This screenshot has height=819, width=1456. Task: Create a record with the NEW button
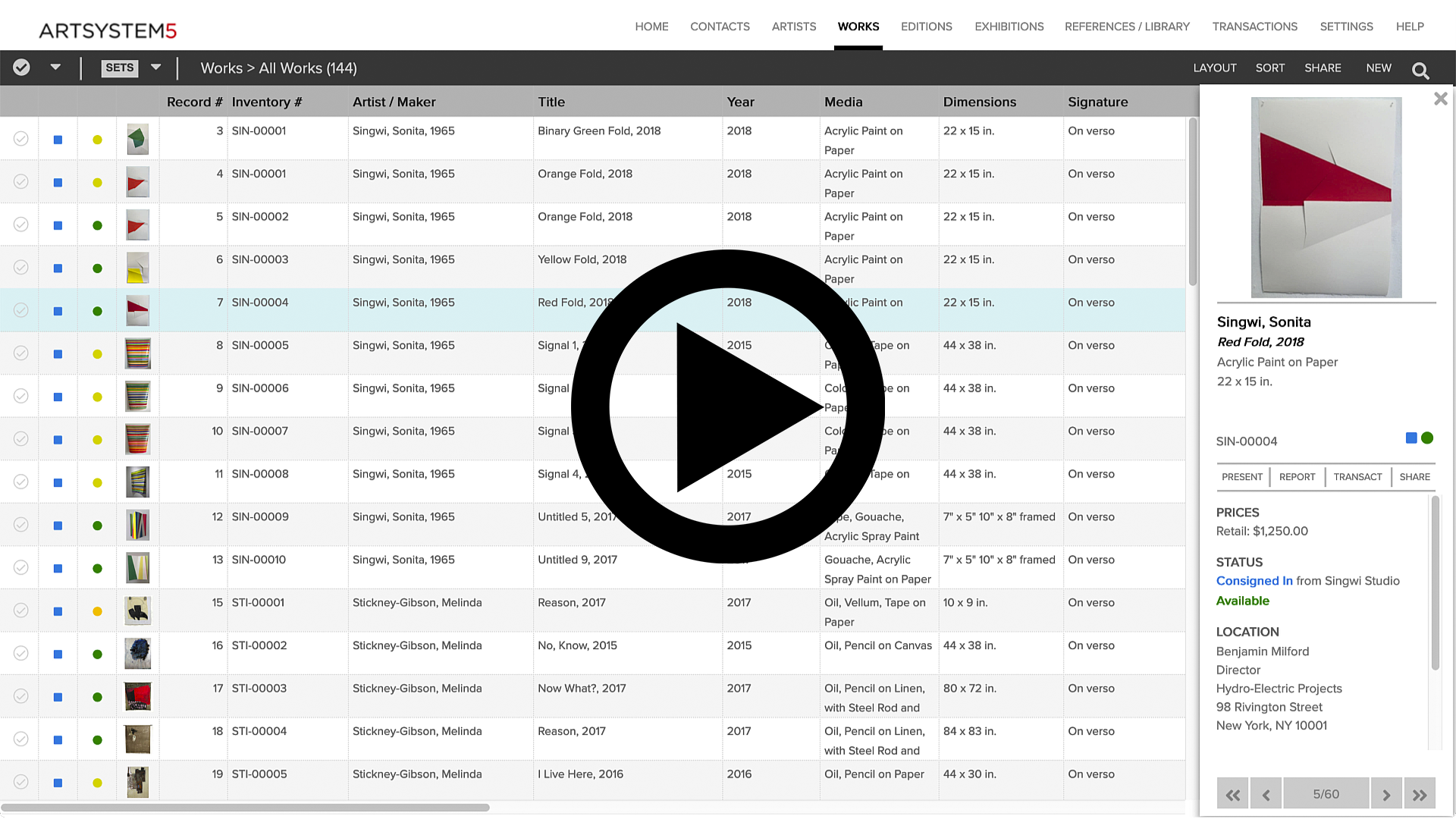(1379, 67)
